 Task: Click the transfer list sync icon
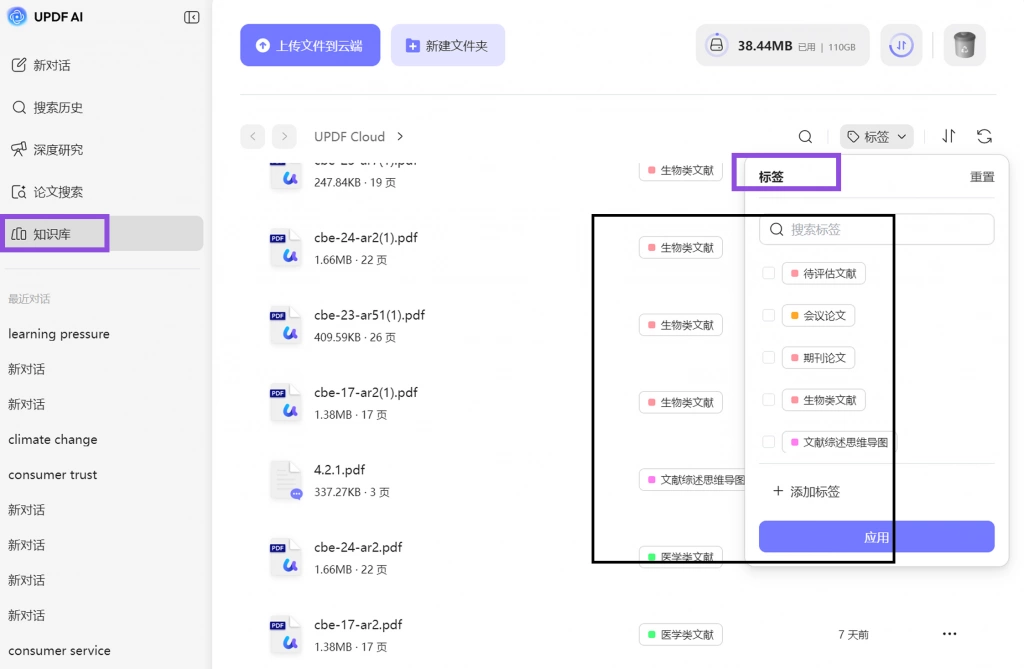(x=901, y=45)
